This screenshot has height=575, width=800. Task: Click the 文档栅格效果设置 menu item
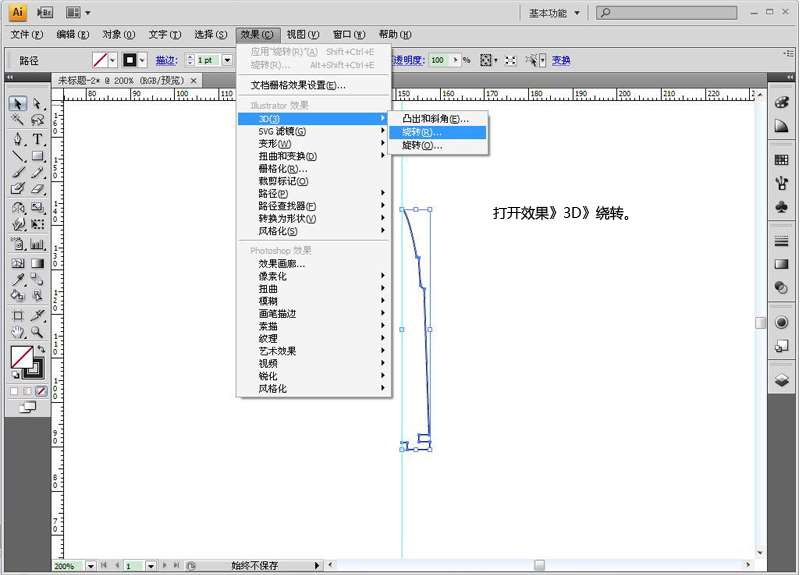click(314, 85)
